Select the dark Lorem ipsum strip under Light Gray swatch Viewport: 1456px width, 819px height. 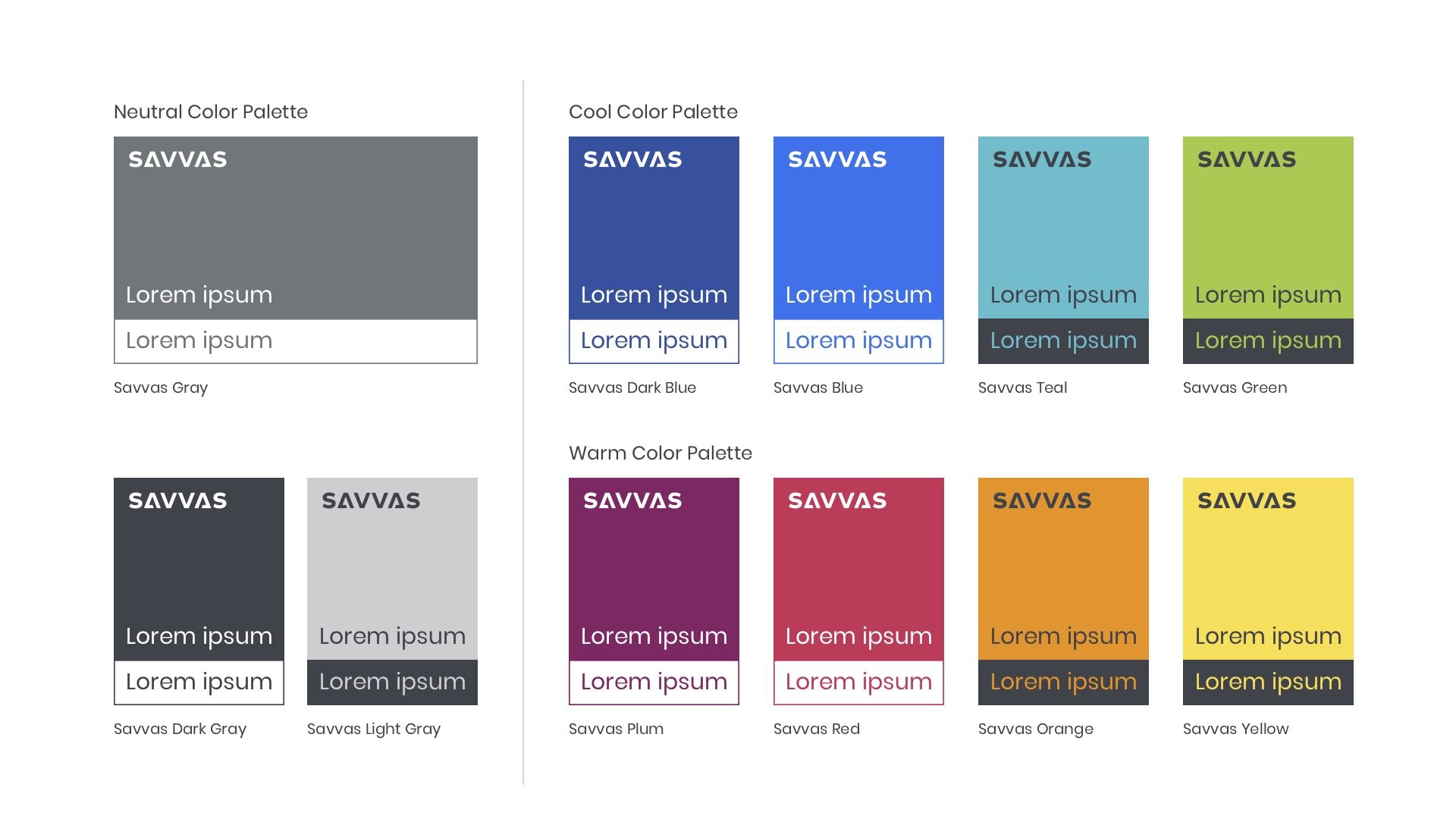(x=392, y=682)
